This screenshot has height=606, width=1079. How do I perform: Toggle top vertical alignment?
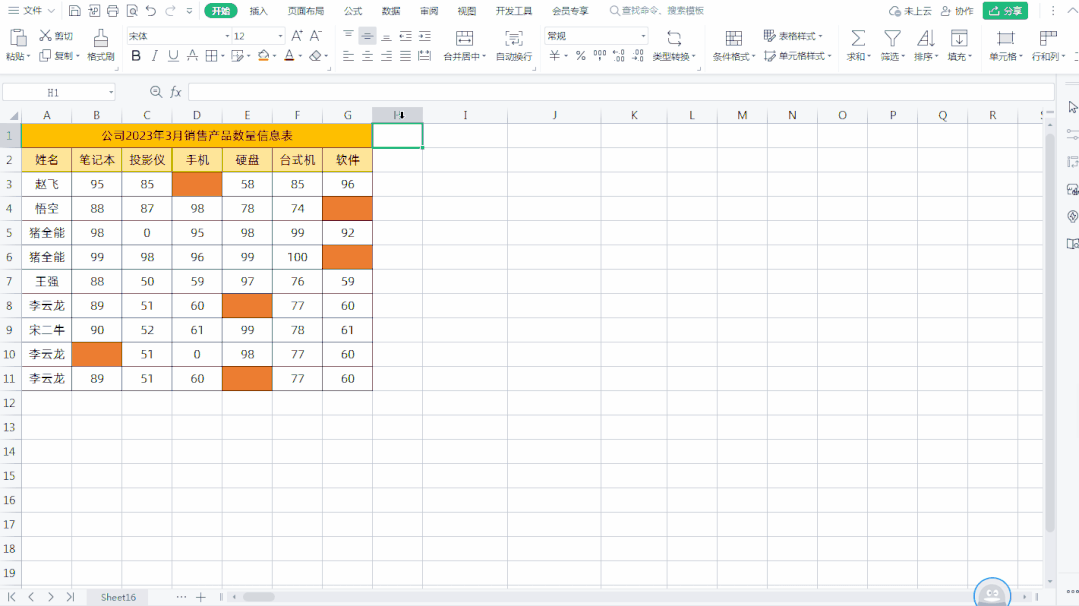(x=348, y=36)
